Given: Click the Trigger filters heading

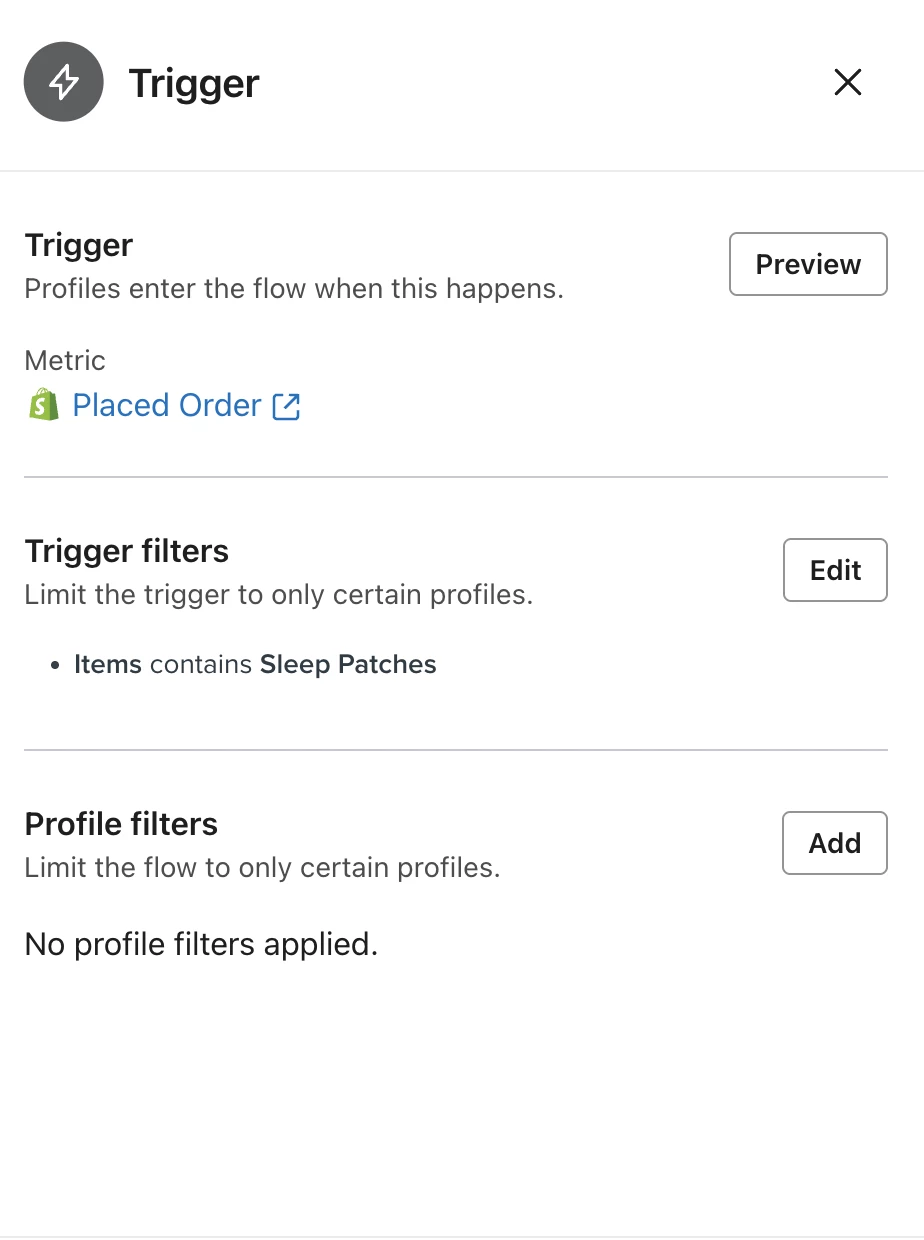Looking at the screenshot, I should point(127,551).
